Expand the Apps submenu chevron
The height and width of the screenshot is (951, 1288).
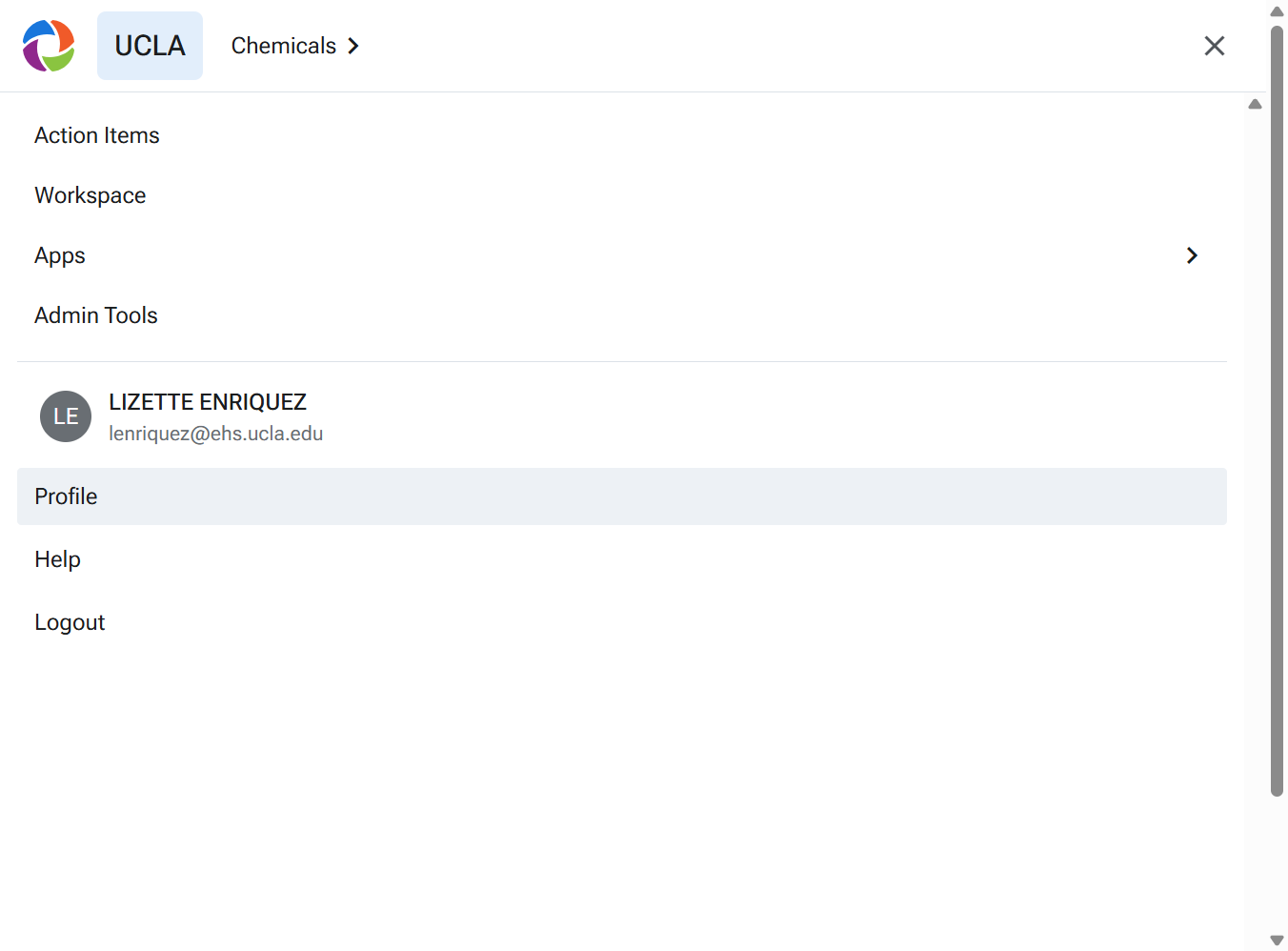coord(1192,255)
